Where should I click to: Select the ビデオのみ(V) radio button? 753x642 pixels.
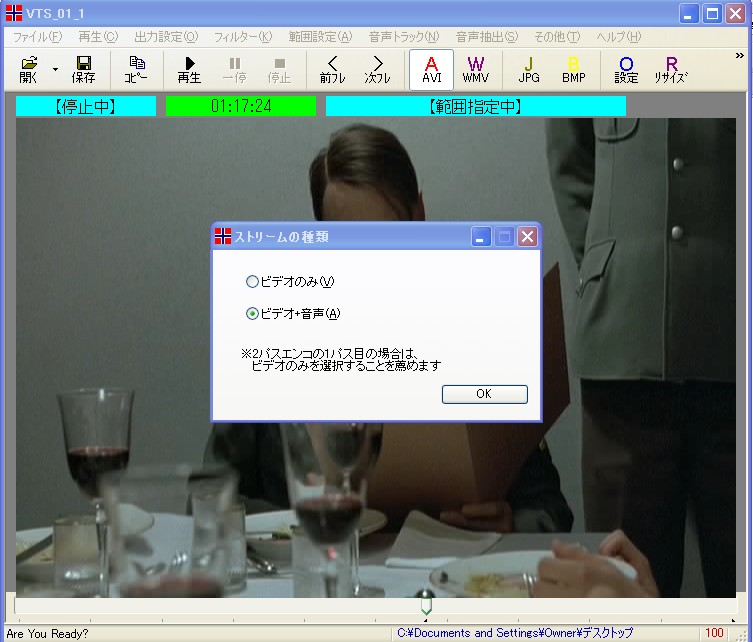(x=252, y=281)
